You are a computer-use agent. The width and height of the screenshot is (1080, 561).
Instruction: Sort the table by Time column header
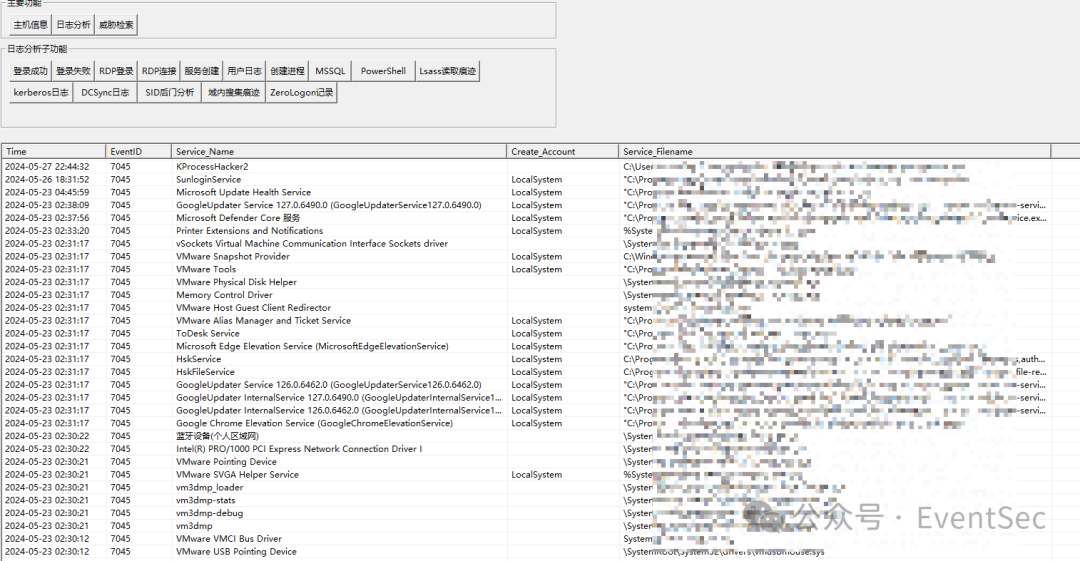click(53, 152)
